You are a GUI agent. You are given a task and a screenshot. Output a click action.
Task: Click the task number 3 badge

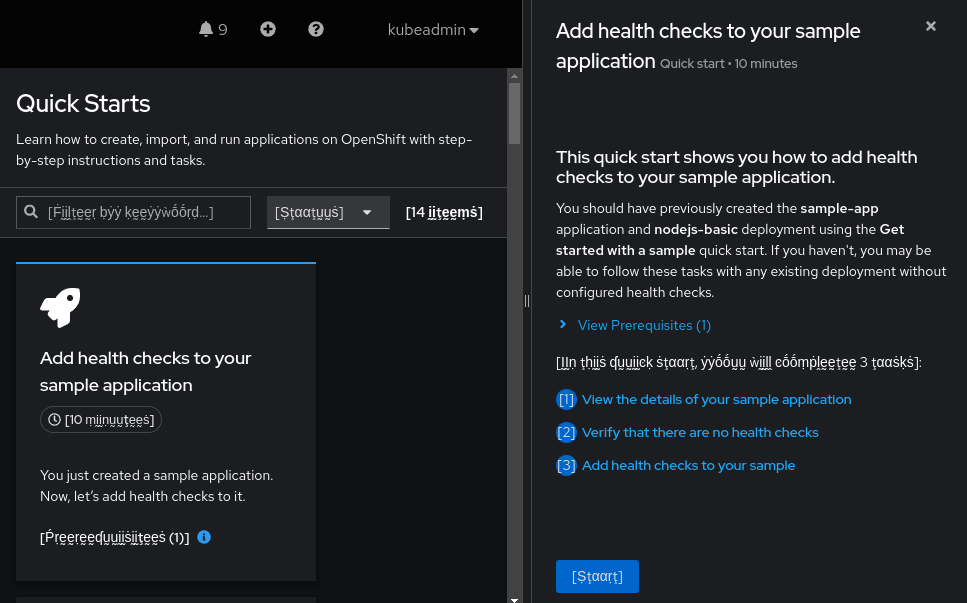tap(566, 466)
